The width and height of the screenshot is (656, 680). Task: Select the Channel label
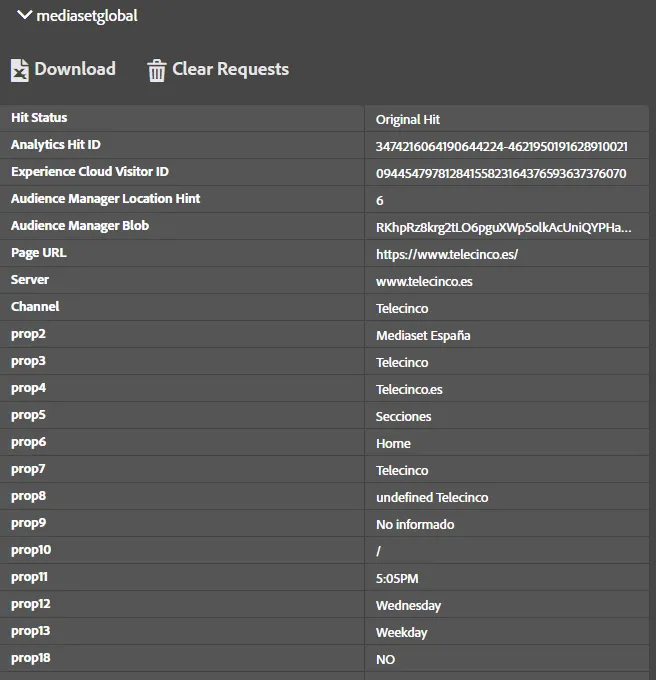point(35,307)
